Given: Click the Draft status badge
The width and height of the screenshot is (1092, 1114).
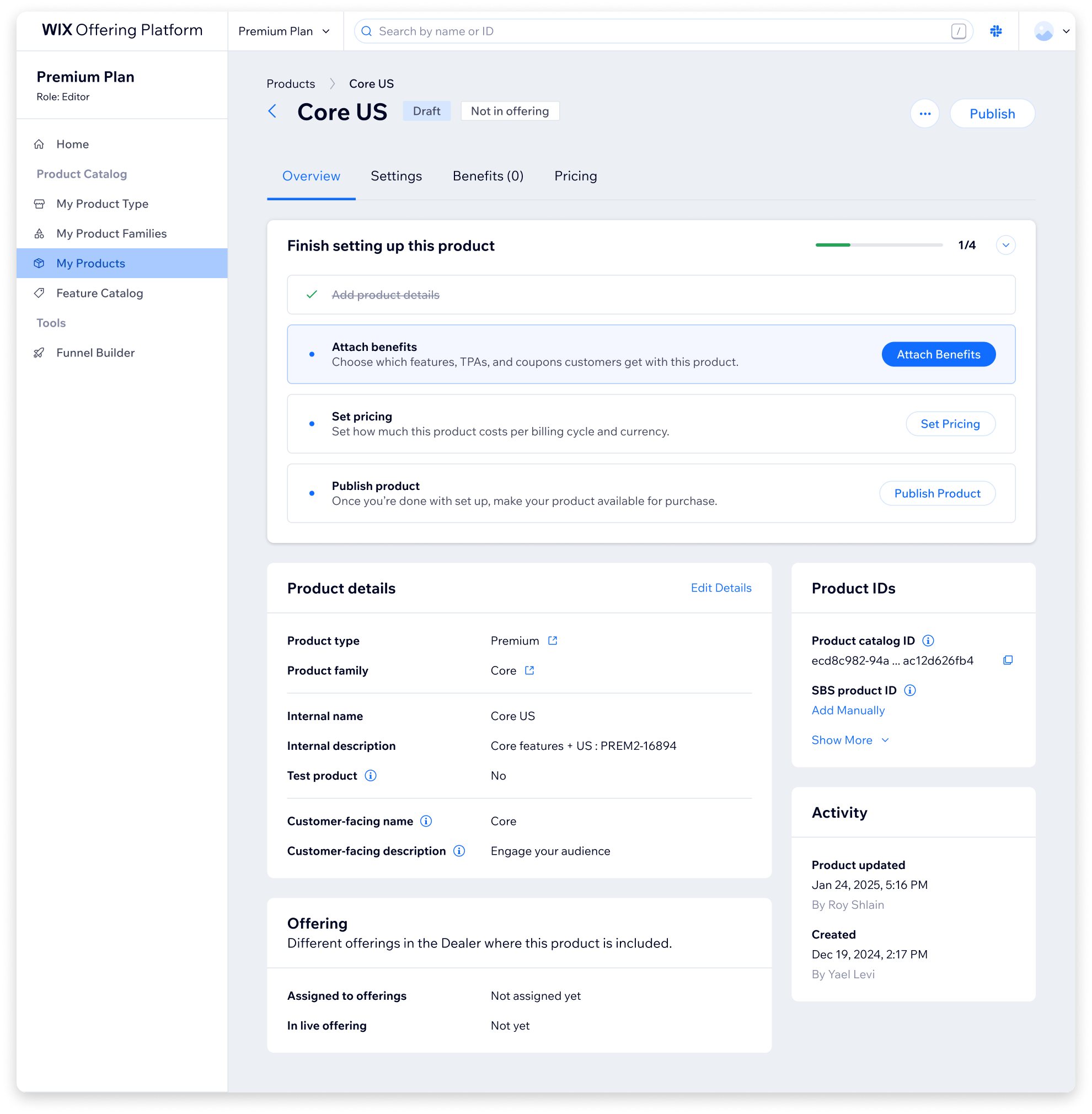Looking at the screenshot, I should click(x=427, y=111).
